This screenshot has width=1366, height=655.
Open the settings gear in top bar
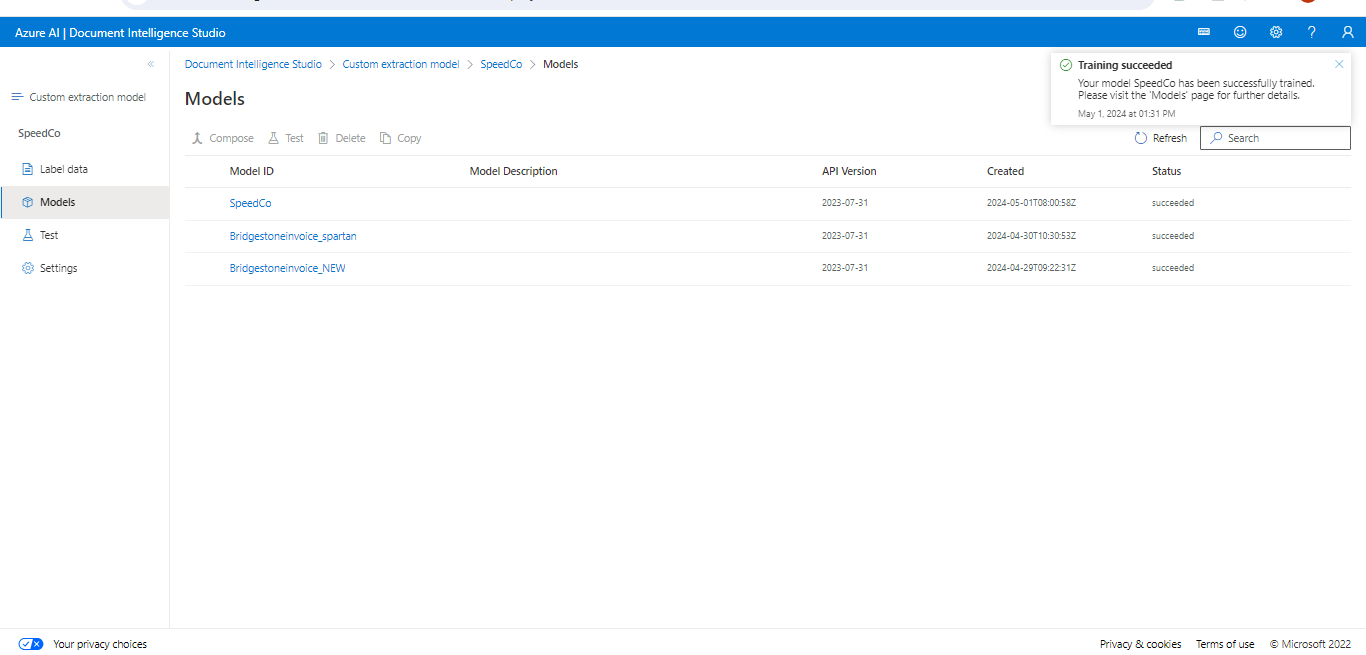[x=1276, y=32]
